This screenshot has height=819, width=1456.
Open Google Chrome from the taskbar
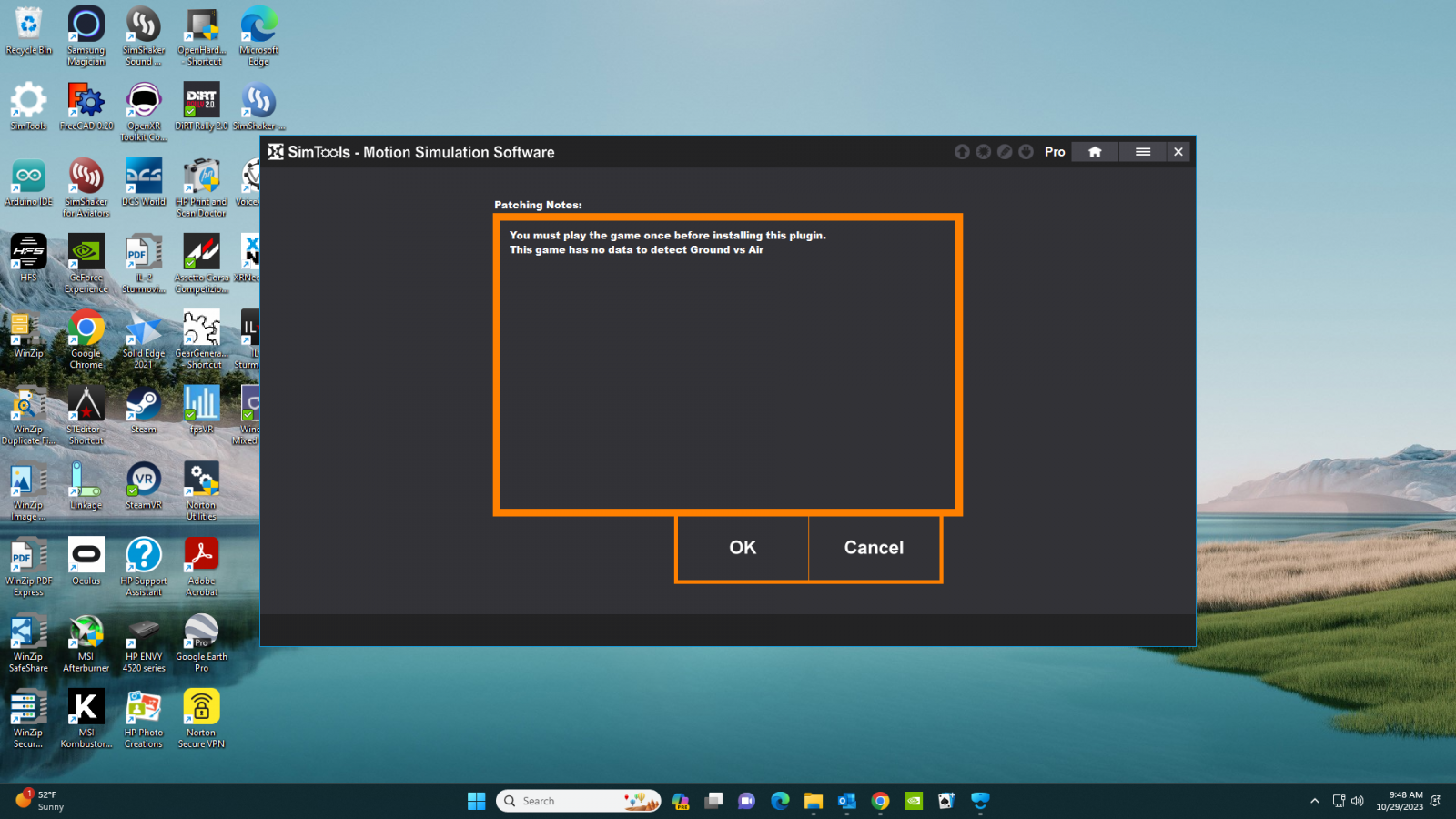(879, 801)
